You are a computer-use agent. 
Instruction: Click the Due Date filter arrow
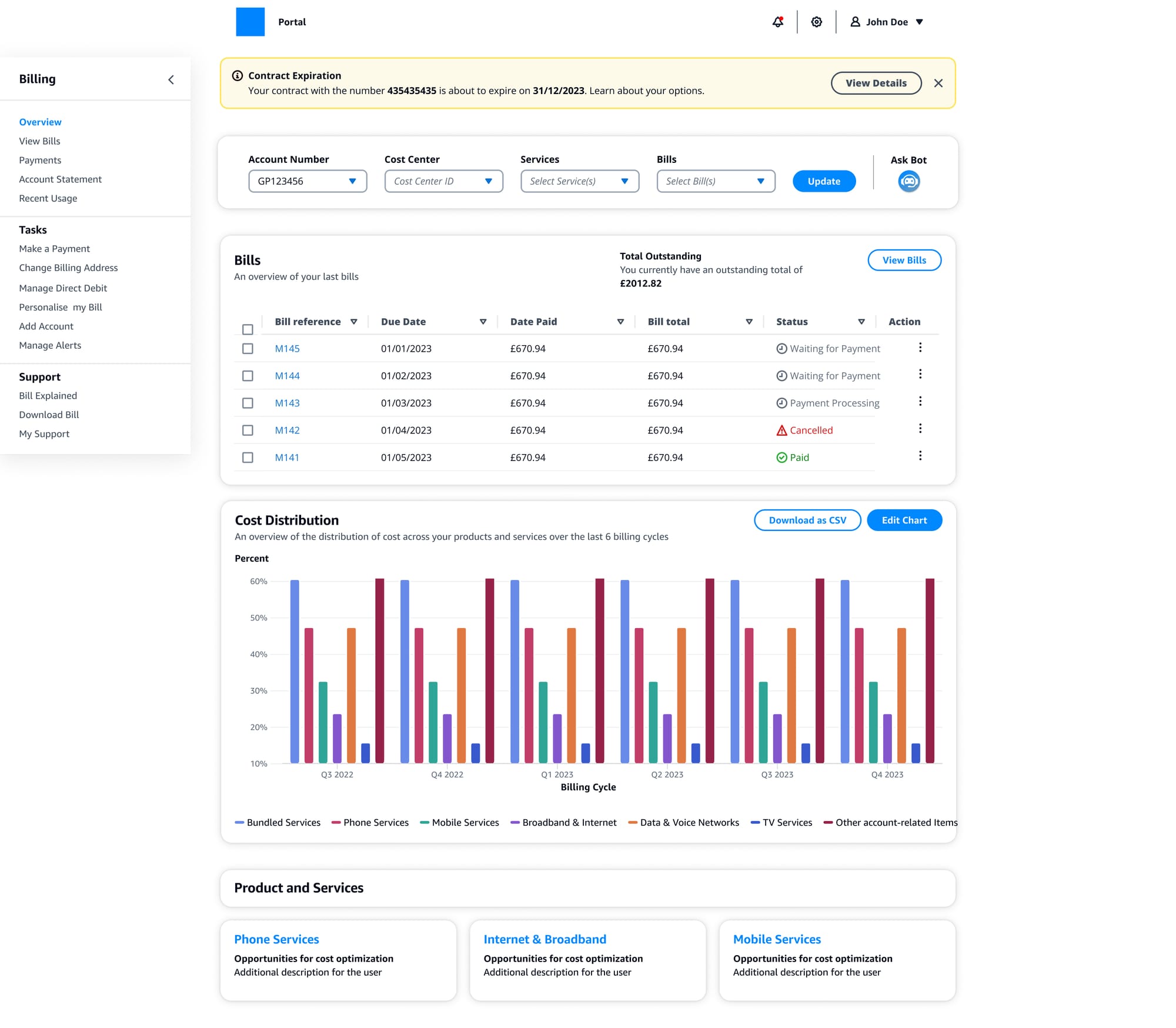click(483, 322)
